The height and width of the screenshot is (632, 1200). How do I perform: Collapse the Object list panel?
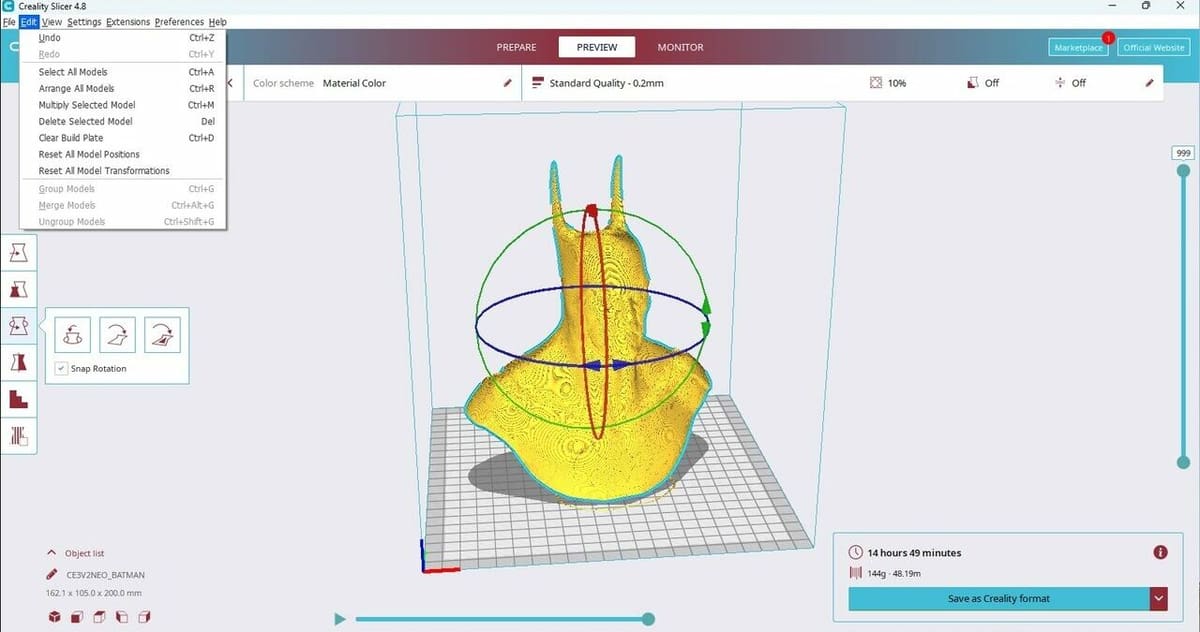pos(51,553)
